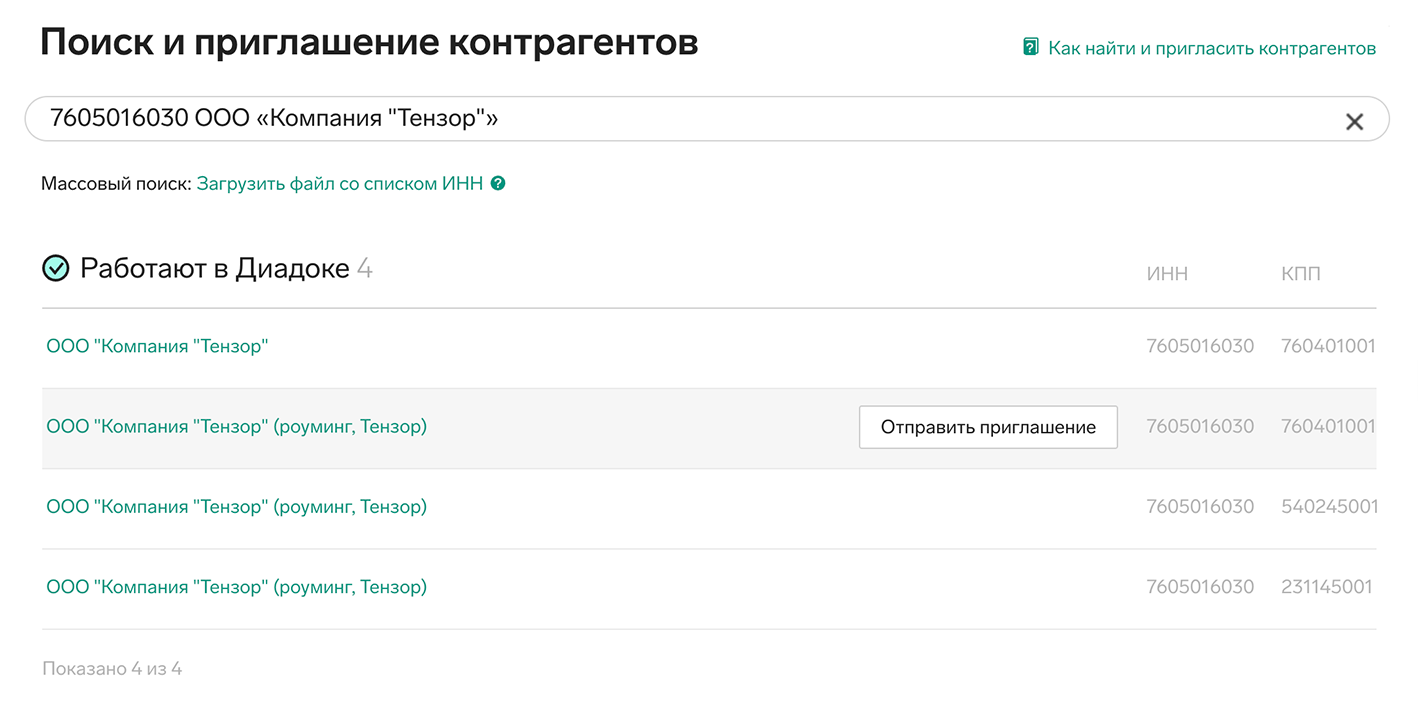Select КПП 760401001 in the Отправить приглашение row

point(1328,427)
